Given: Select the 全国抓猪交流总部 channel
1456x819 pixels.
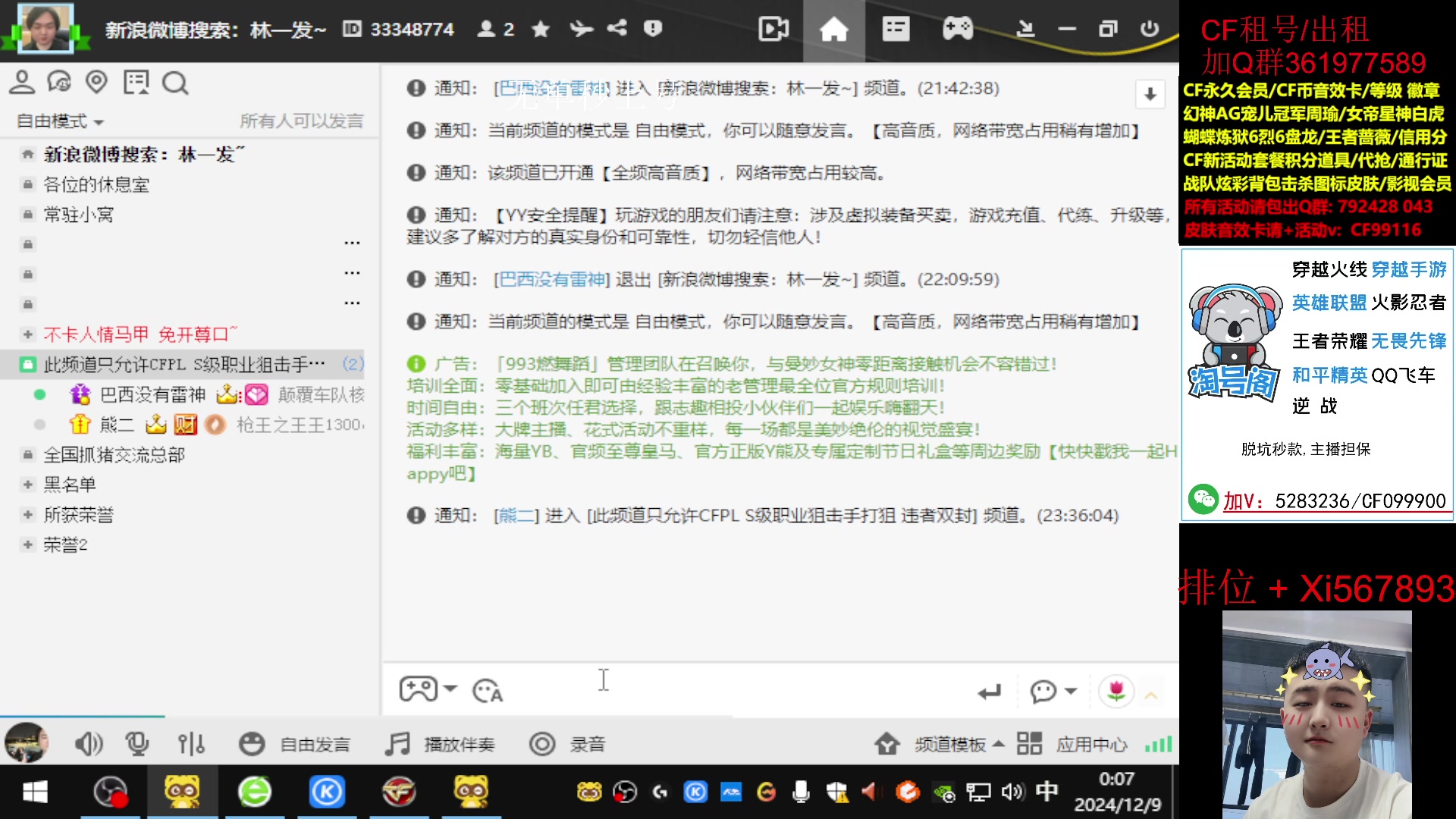Looking at the screenshot, I should tap(114, 455).
